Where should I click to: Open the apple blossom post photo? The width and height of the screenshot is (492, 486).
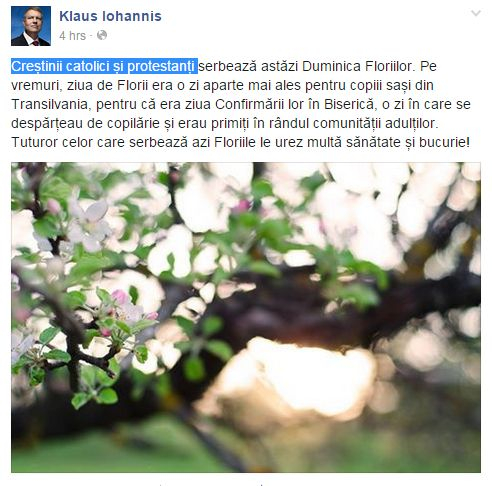click(246, 317)
